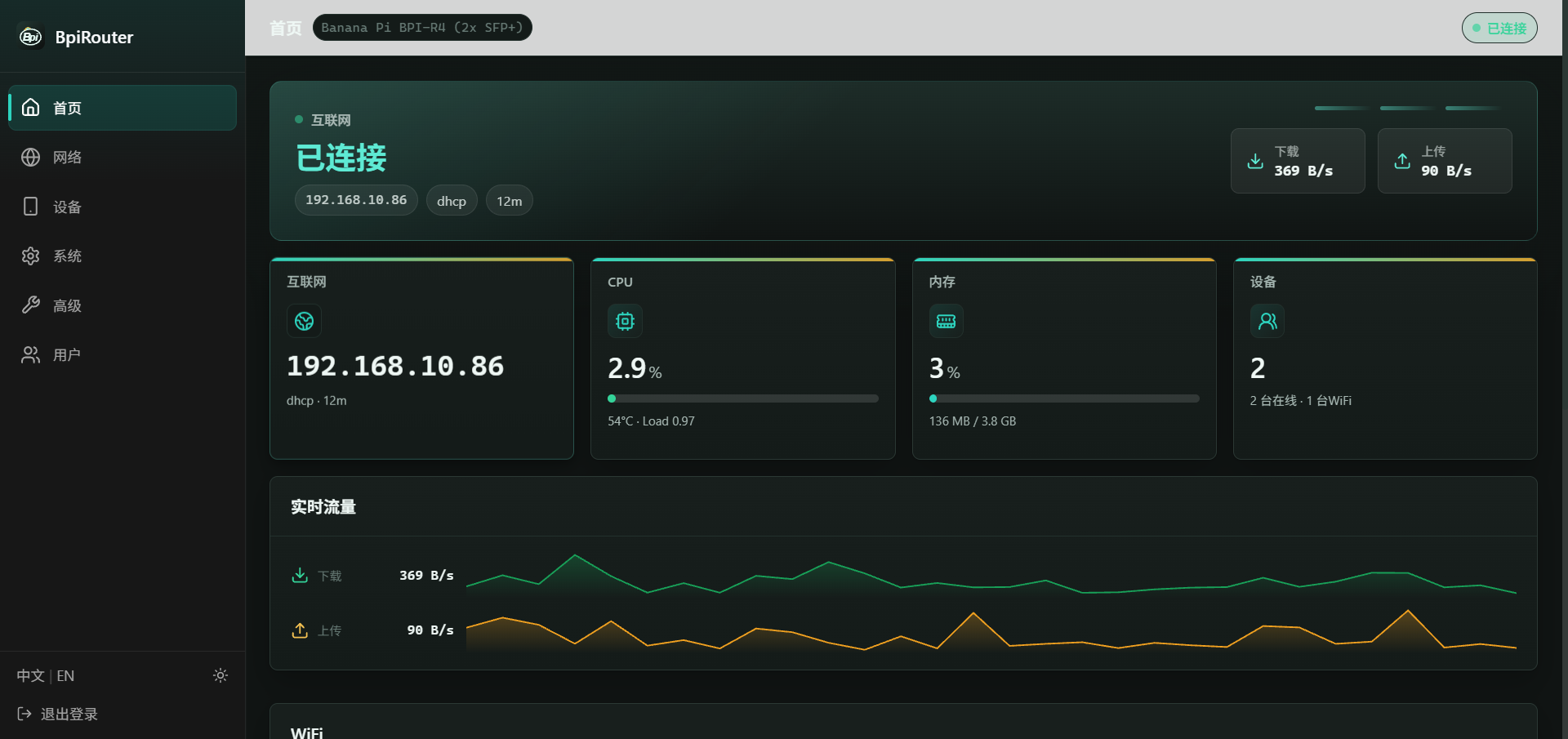Toggle the light/dark theme sun icon
Image resolution: width=1568 pixels, height=739 pixels.
(220, 675)
